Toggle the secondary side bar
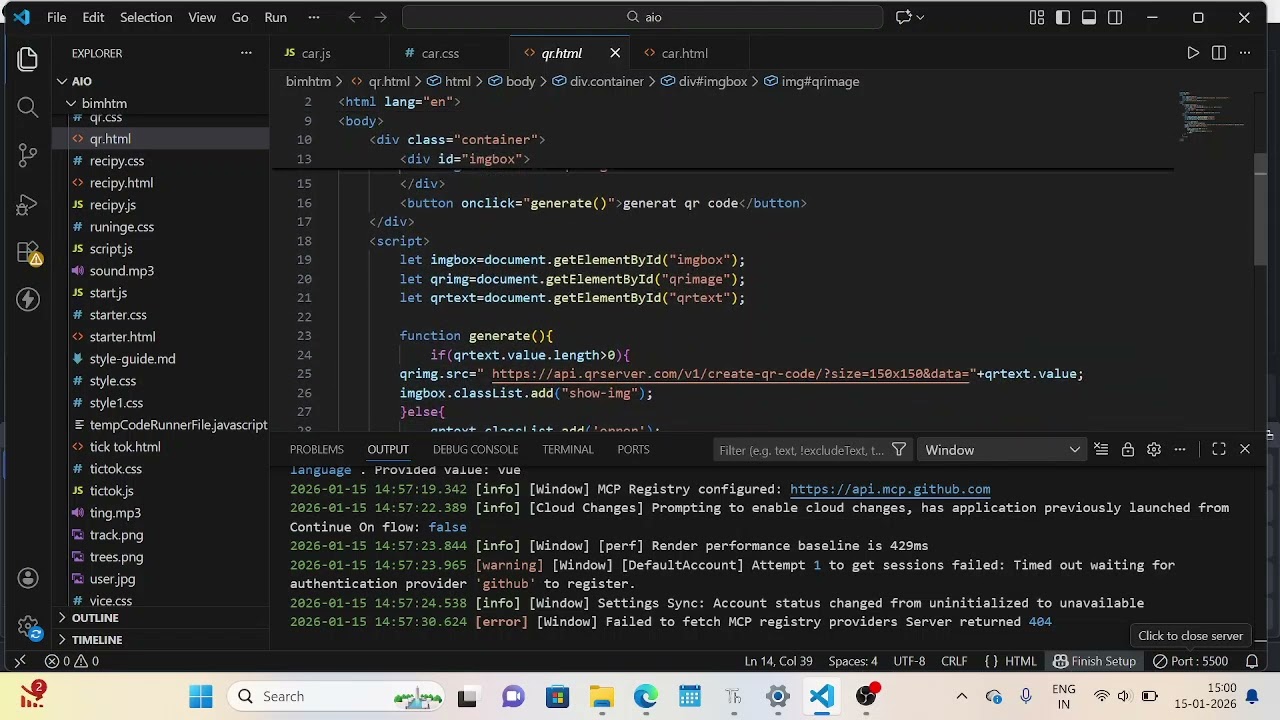The width and height of the screenshot is (1280, 720). pos(1115,17)
